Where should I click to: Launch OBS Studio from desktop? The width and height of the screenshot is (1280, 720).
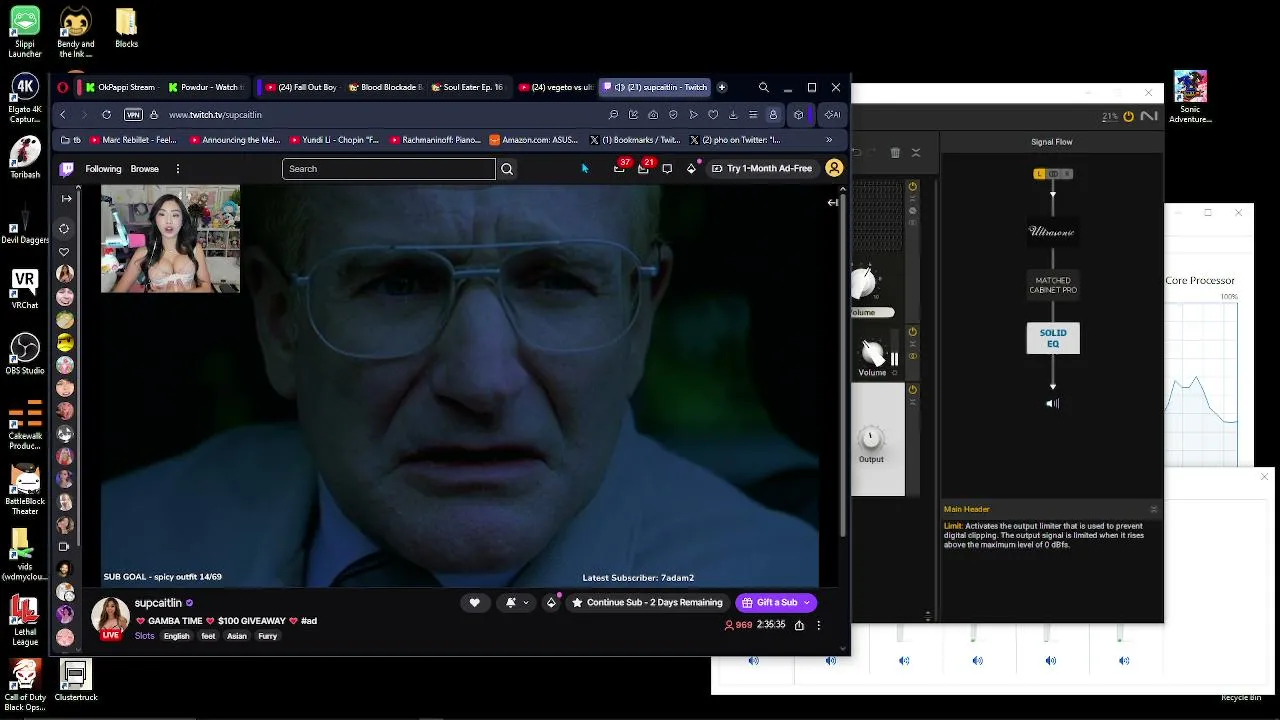[x=25, y=354]
